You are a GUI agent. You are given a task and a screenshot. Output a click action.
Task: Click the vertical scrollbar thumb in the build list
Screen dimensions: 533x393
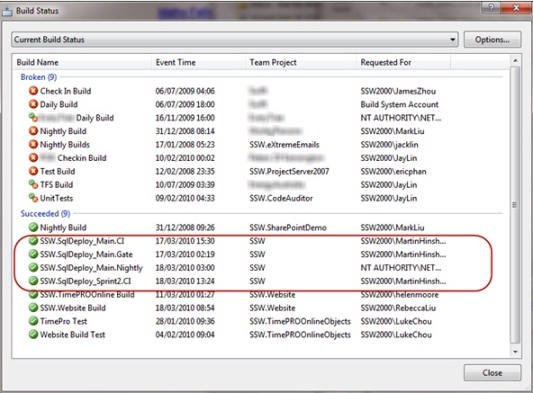coord(515,205)
